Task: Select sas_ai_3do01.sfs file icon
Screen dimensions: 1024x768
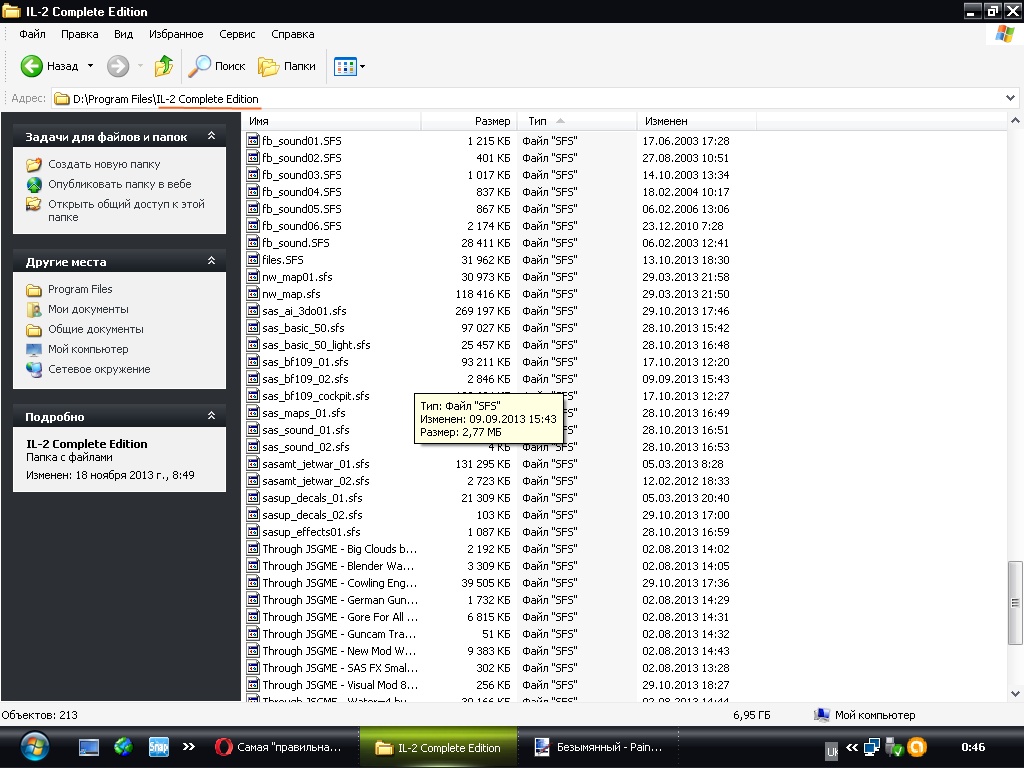Action: (x=253, y=310)
